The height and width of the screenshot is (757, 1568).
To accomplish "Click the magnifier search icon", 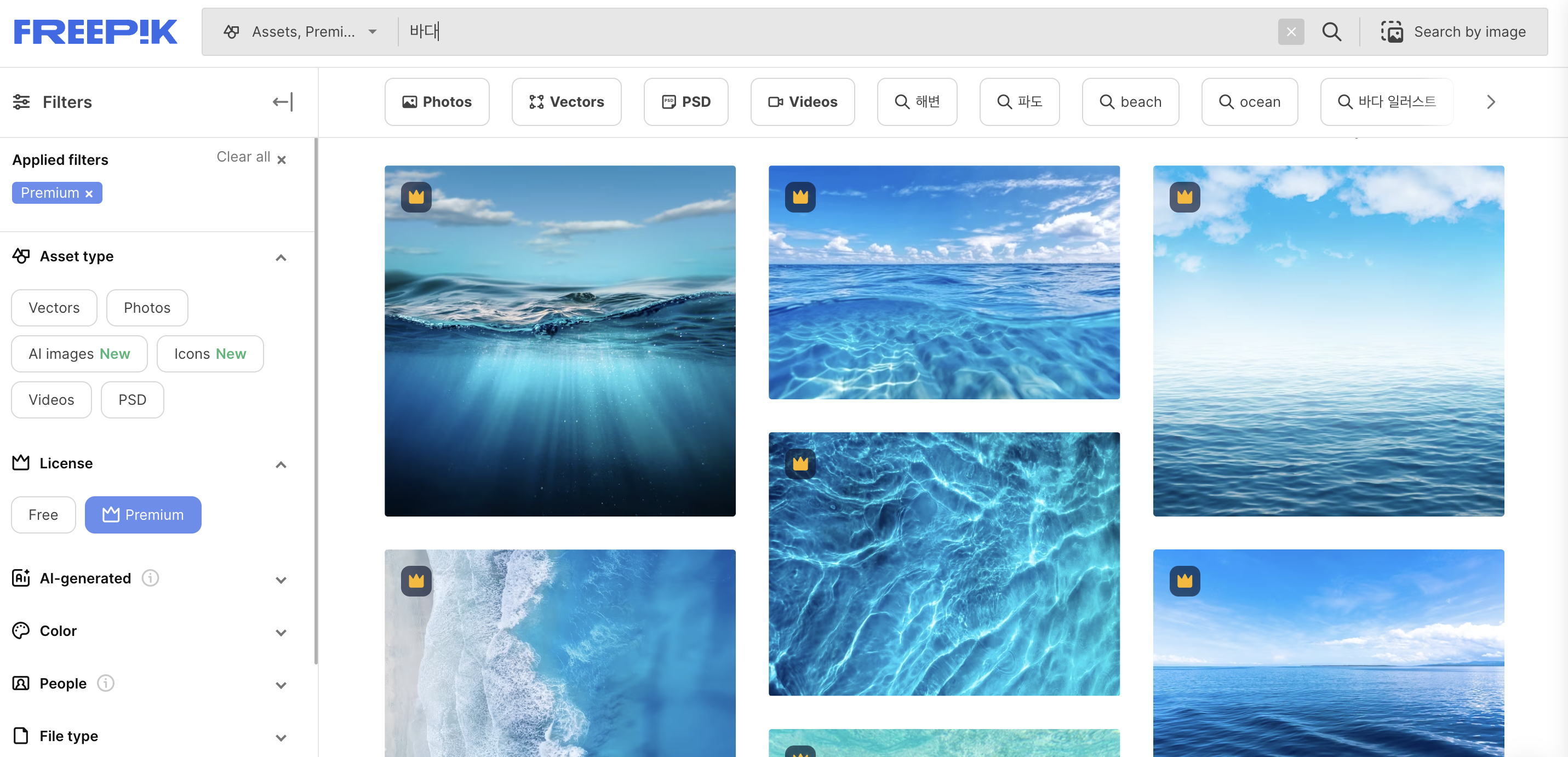I will click(1331, 32).
